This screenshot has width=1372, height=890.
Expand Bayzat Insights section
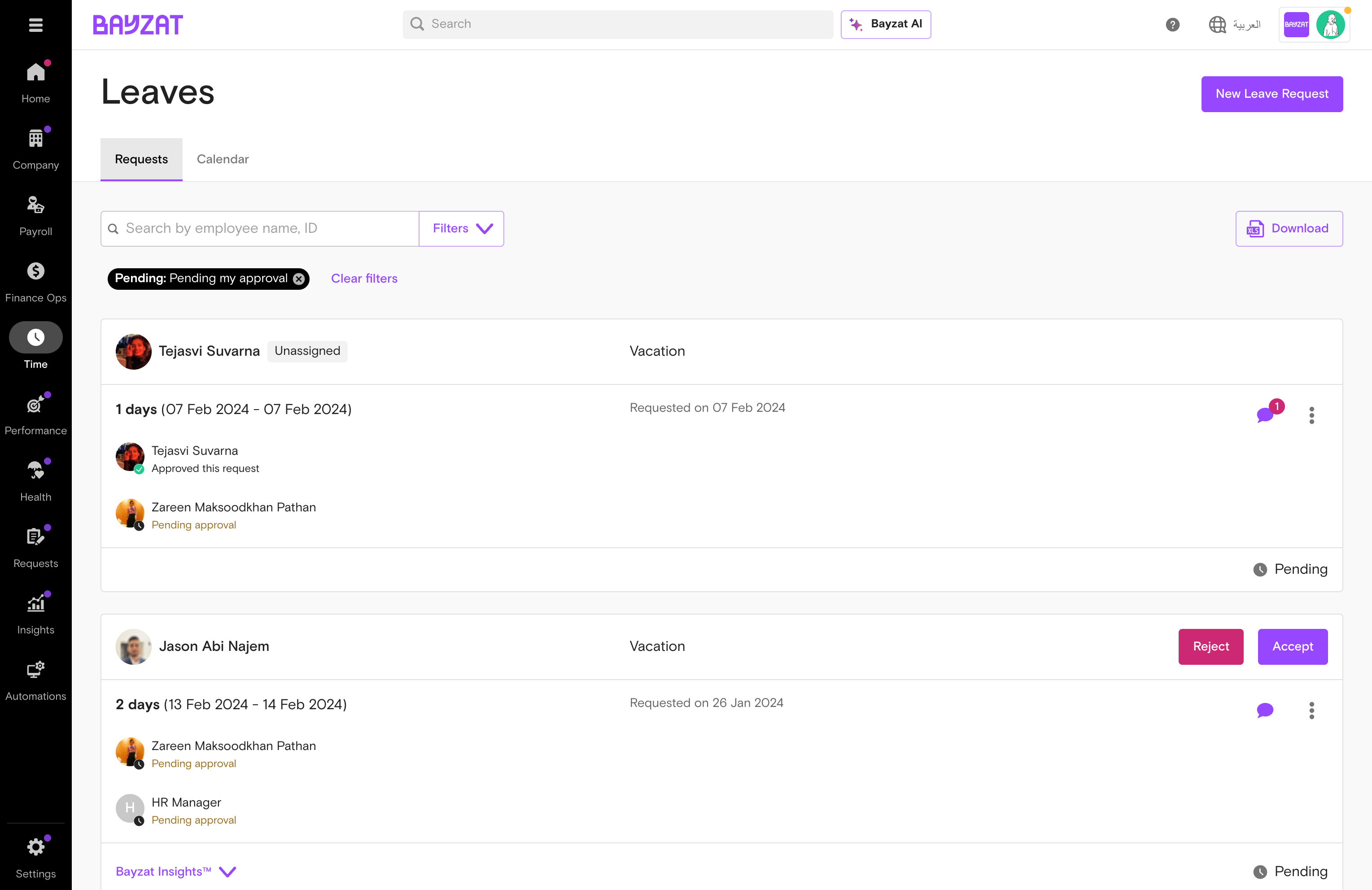(176, 872)
